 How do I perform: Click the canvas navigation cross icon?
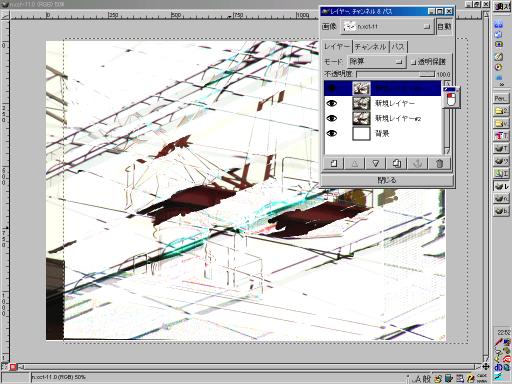click(x=486, y=367)
